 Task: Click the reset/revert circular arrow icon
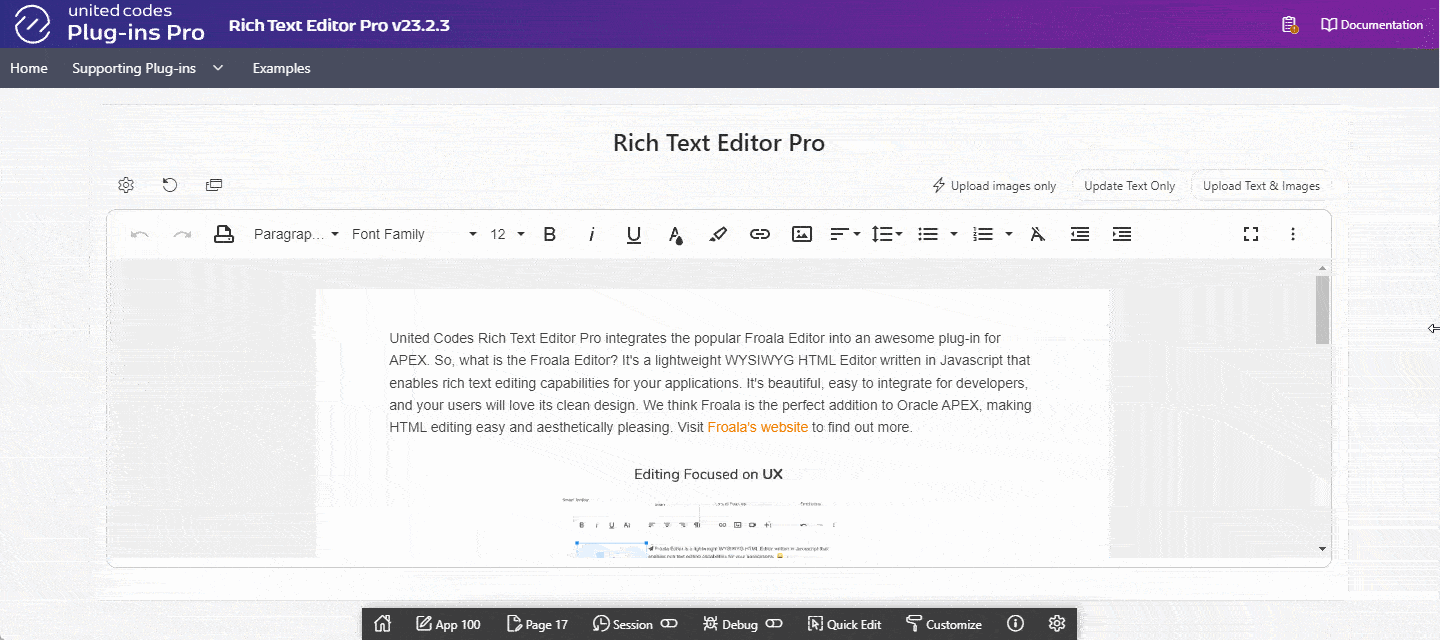tap(170, 185)
